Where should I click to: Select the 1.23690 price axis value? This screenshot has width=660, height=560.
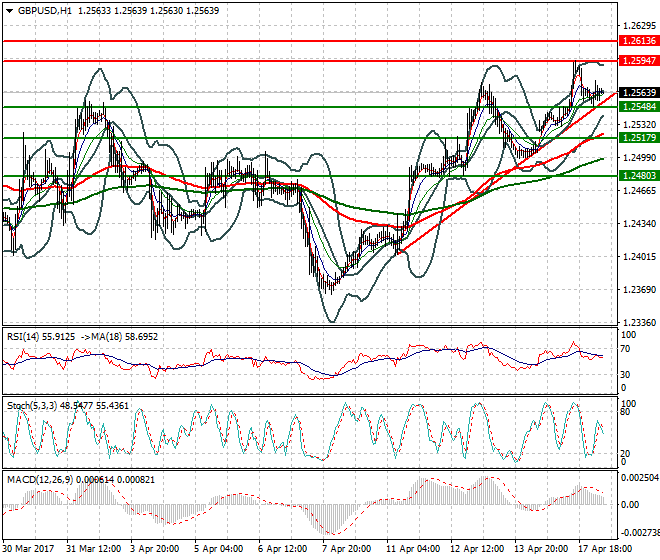click(639, 290)
